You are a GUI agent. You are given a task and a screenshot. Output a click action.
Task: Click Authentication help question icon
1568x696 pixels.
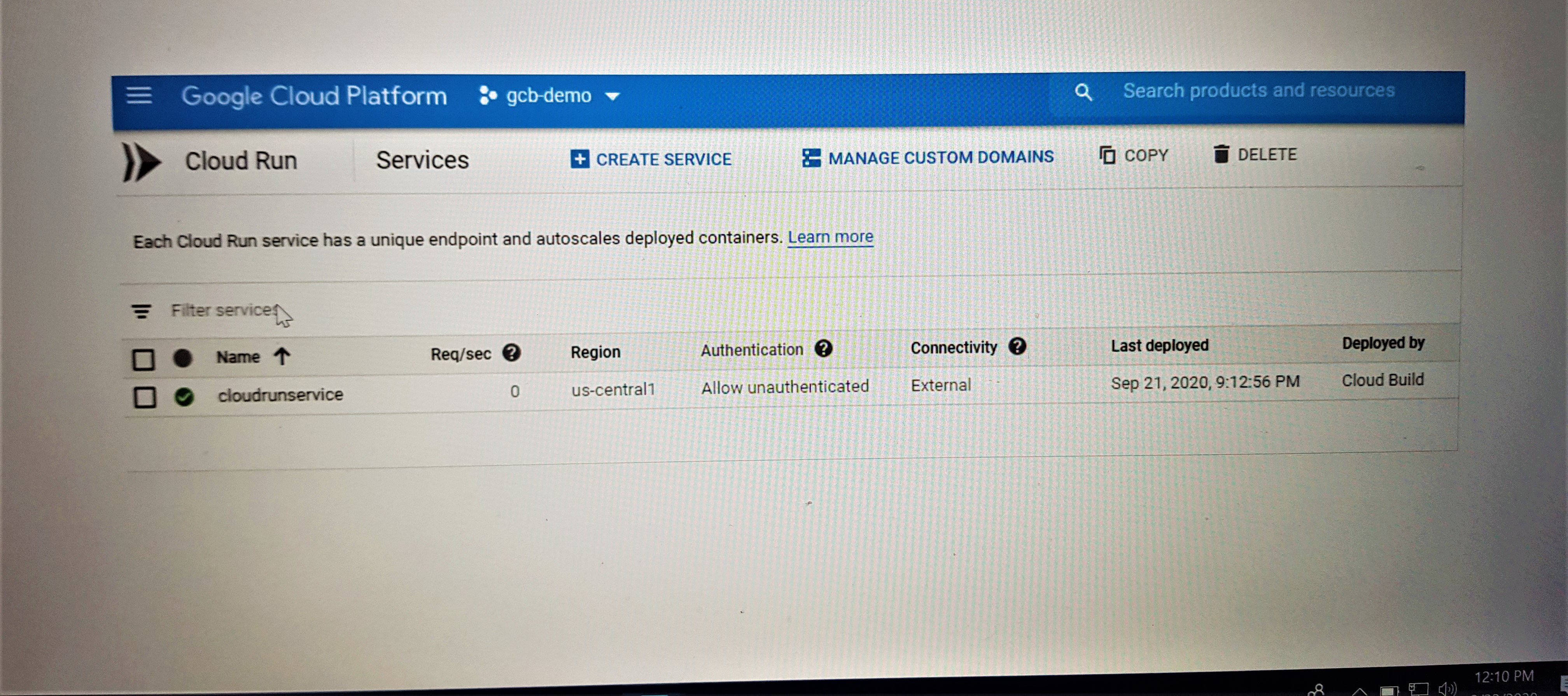click(x=824, y=349)
